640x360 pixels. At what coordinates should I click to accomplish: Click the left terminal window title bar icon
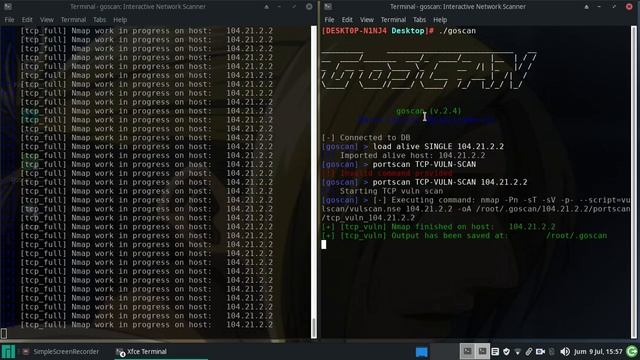(8, 7)
